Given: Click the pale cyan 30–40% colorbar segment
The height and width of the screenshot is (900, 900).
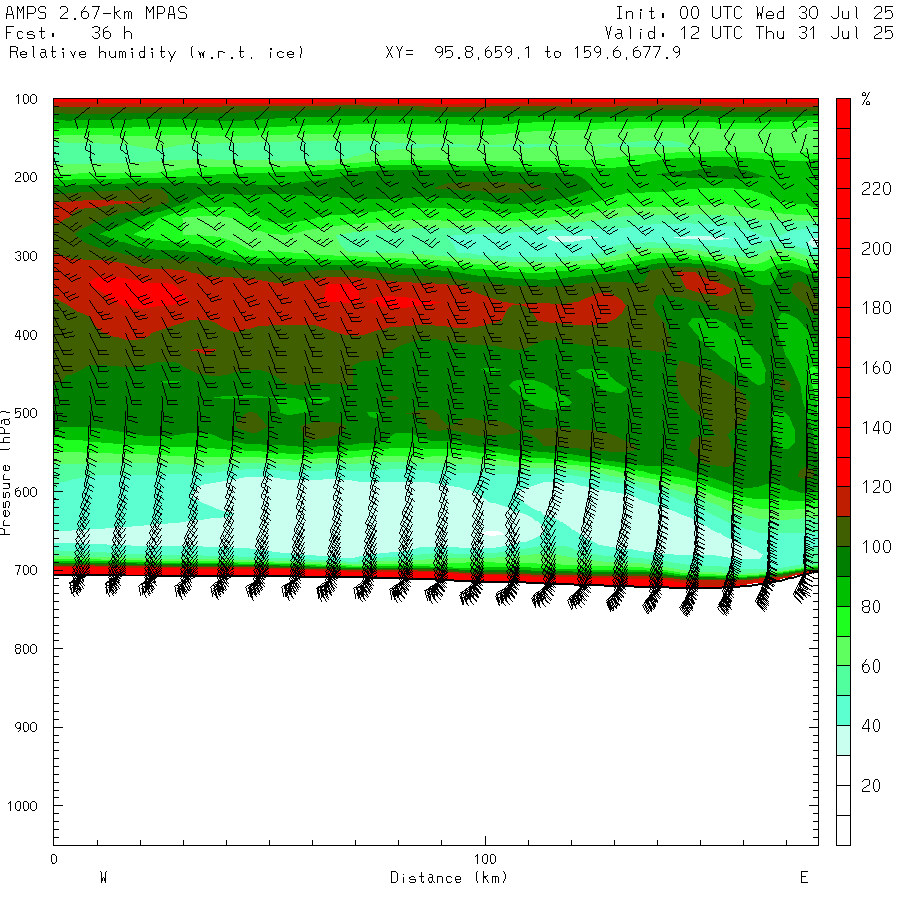Looking at the screenshot, I should click(843, 740).
